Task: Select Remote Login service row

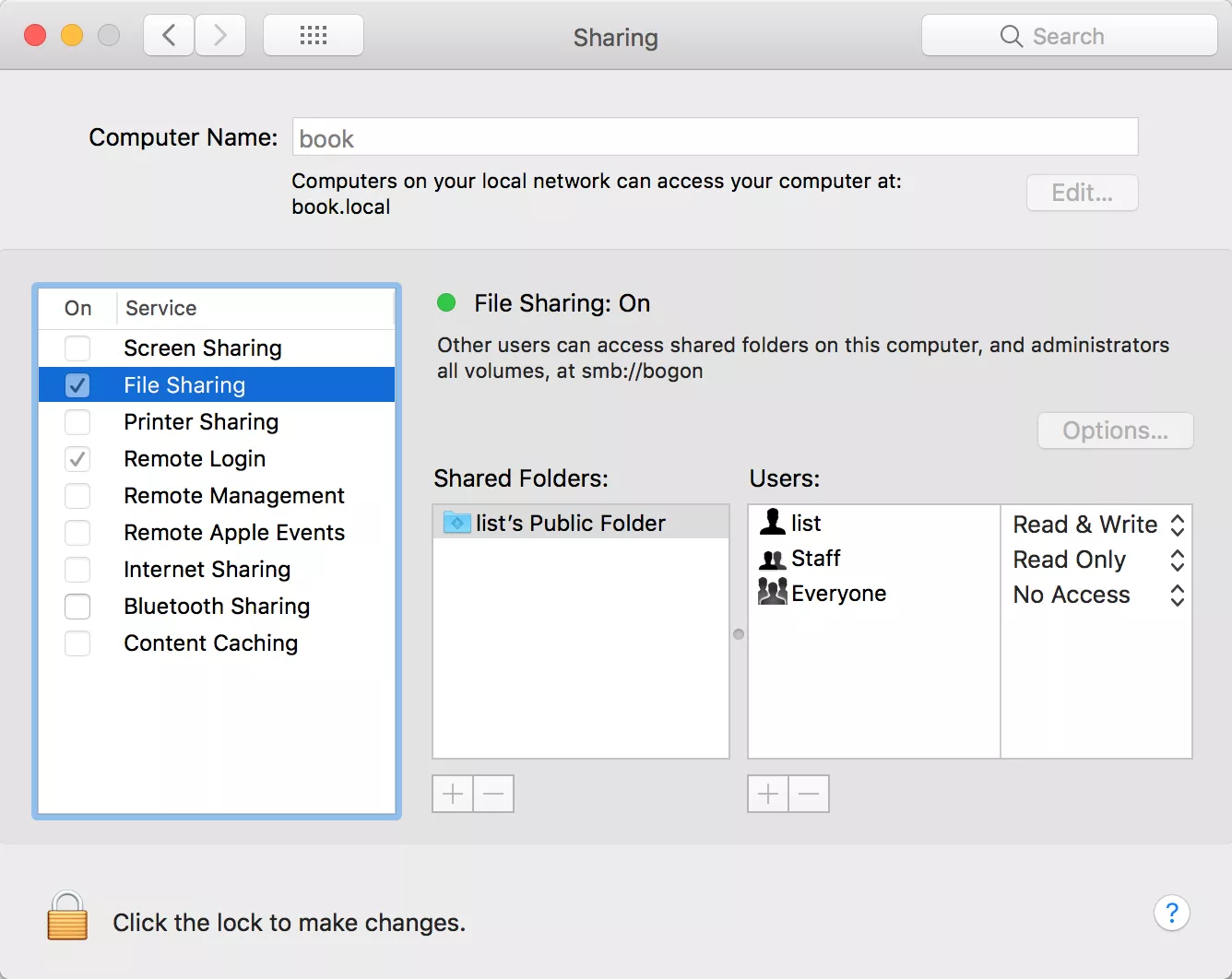Action: pos(217,459)
